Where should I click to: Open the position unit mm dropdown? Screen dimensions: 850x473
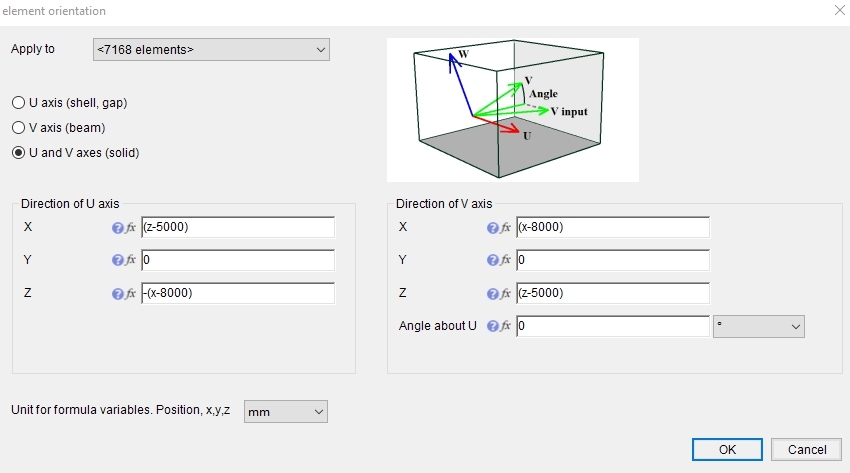pyautogui.click(x=286, y=411)
